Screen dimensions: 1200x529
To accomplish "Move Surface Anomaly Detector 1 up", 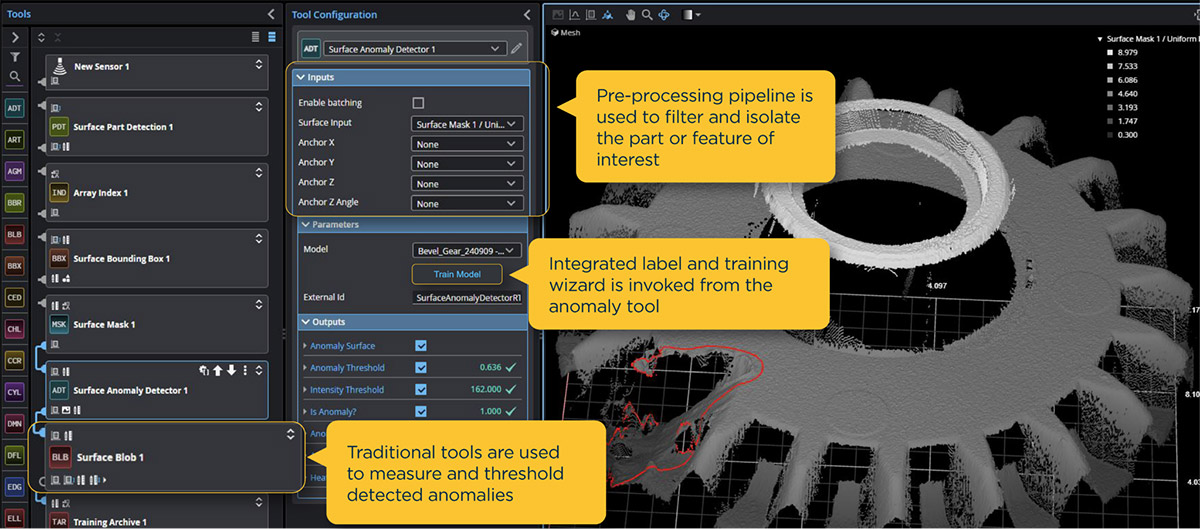I will point(217,370).
